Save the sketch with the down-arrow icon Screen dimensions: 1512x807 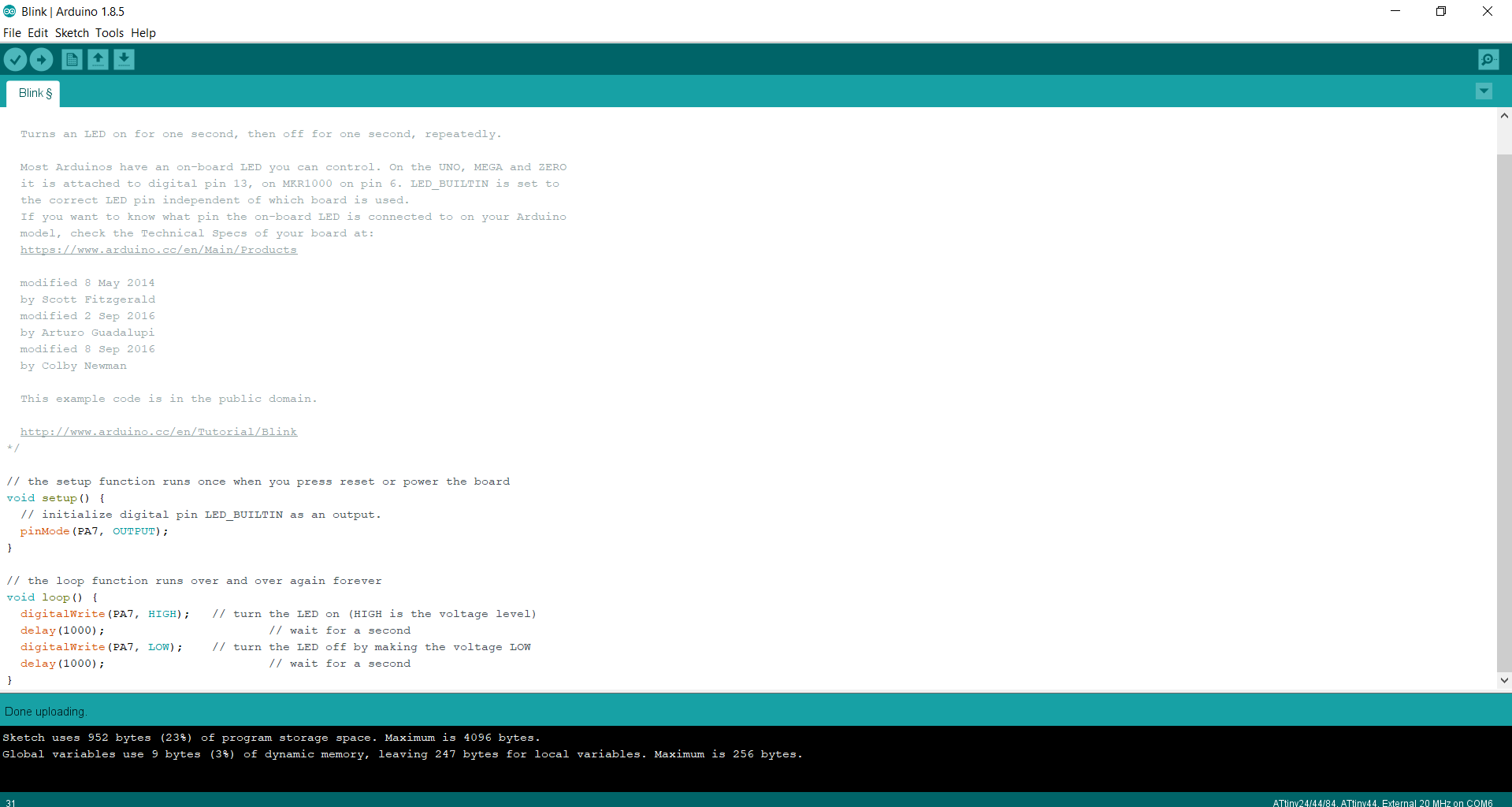click(124, 59)
